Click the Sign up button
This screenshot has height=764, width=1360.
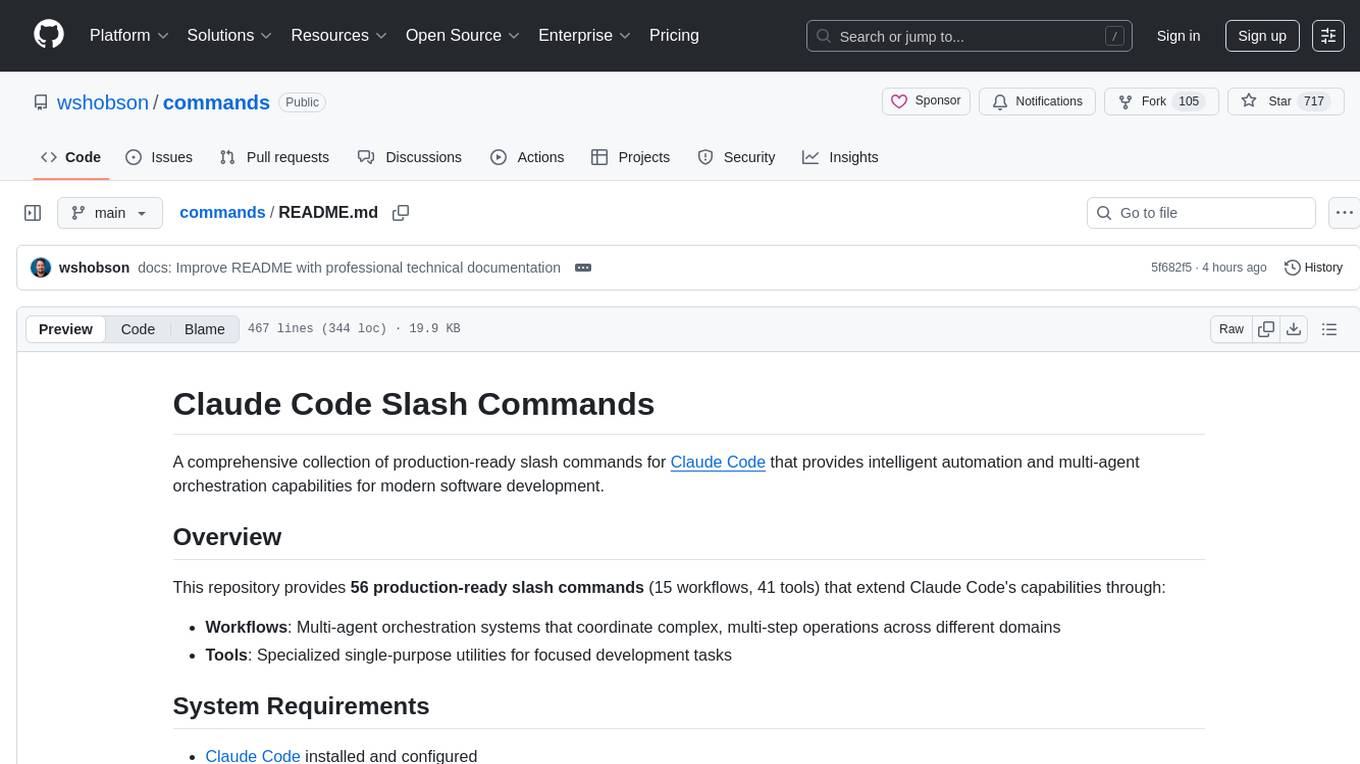[x=1262, y=36]
